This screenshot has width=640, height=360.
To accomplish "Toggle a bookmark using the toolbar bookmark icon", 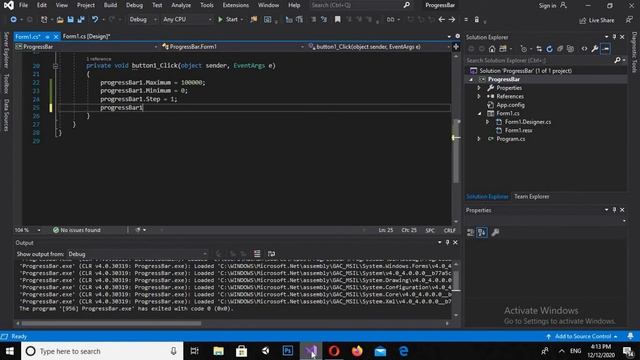I will pos(338,20).
